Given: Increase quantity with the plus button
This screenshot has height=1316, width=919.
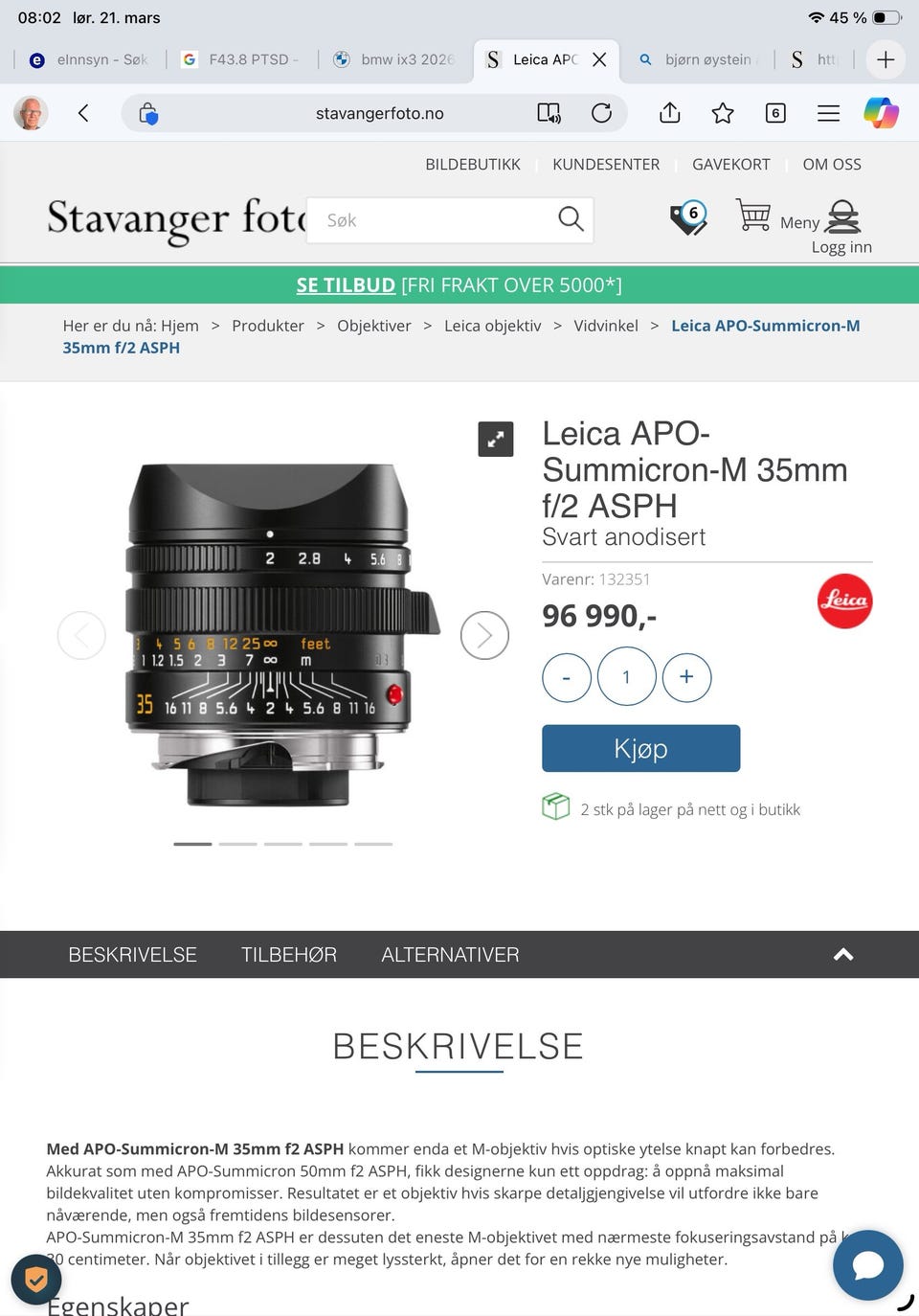Looking at the screenshot, I should [686, 677].
